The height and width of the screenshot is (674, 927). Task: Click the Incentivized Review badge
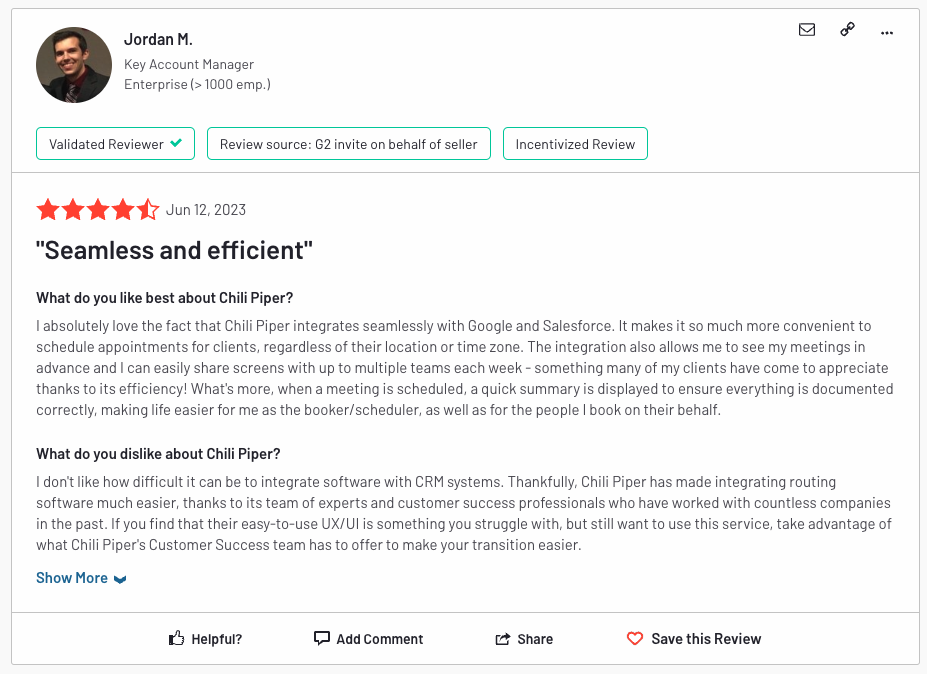click(575, 144)
